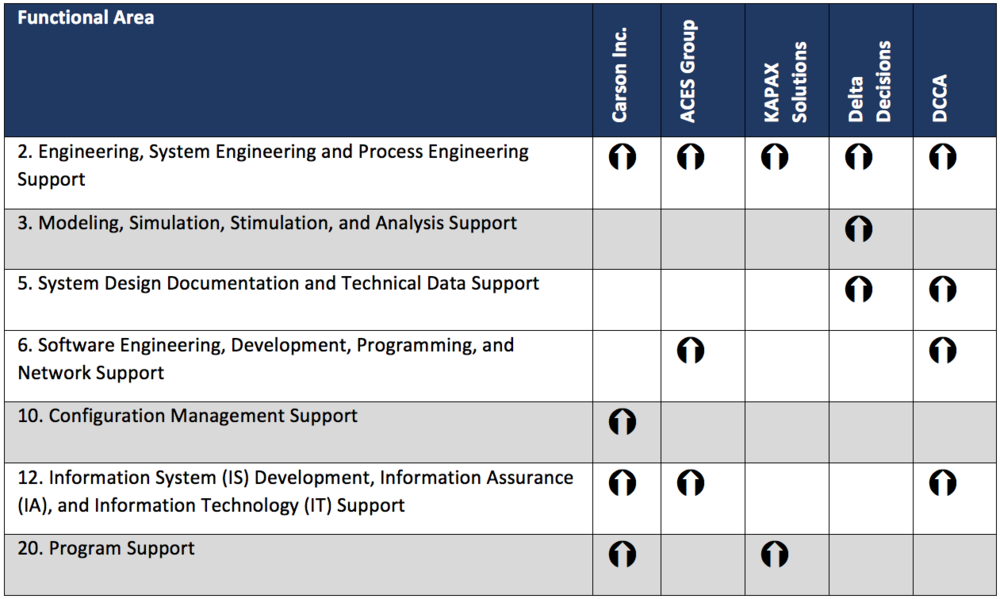
Task: Click ACES Group arrow in Software Engineering row
Action: pos(690,350)
